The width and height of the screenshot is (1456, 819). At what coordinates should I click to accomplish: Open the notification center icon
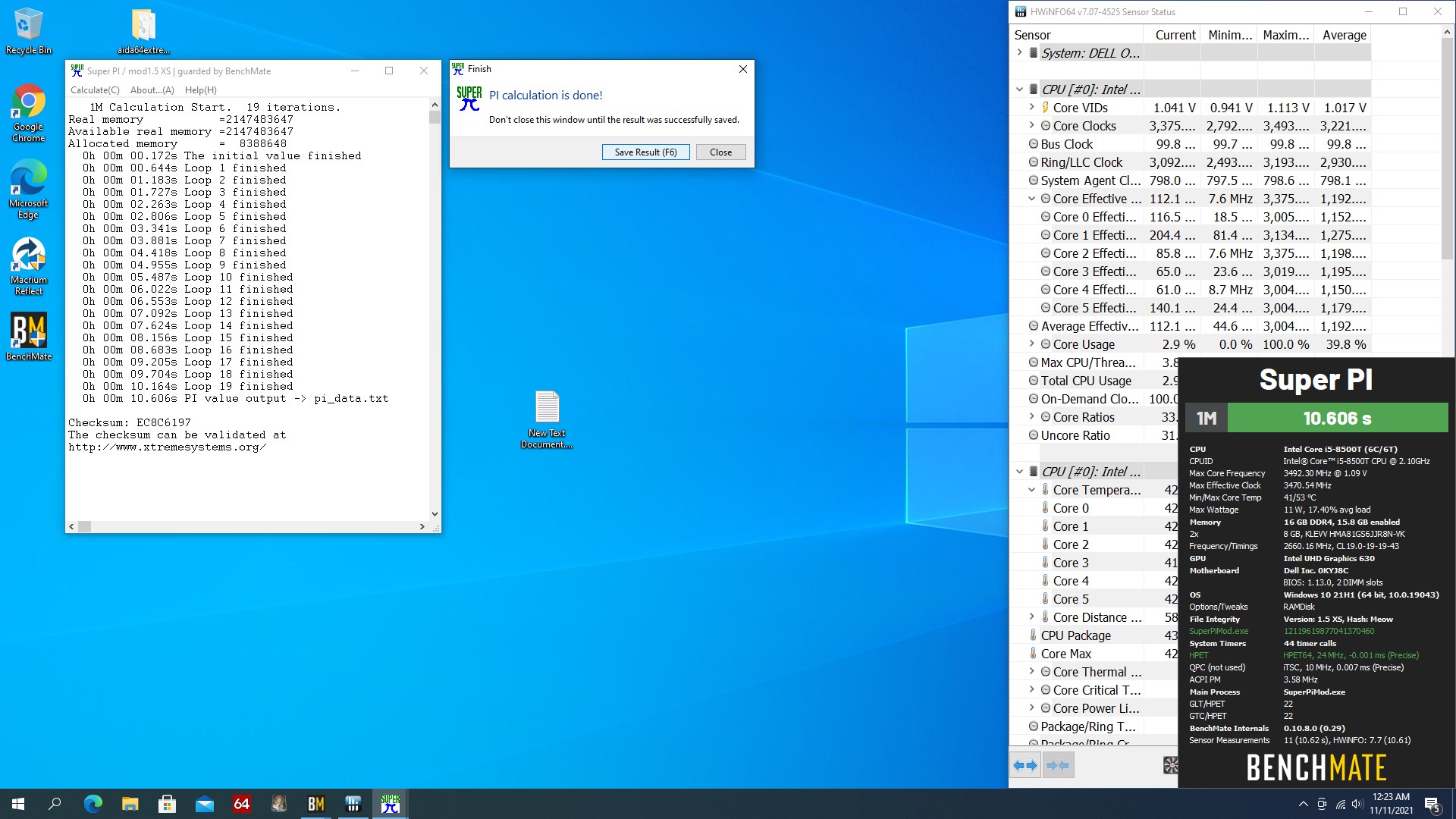(1432, 804)
